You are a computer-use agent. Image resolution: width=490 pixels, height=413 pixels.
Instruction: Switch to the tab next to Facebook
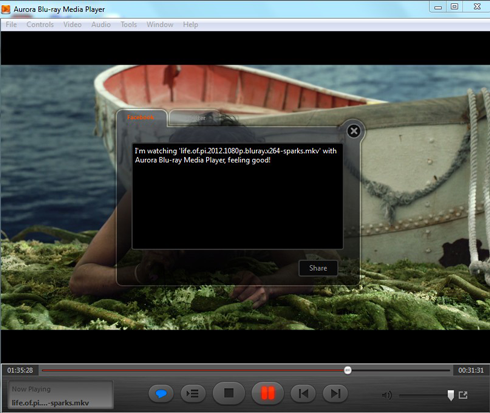pos(195,118)
